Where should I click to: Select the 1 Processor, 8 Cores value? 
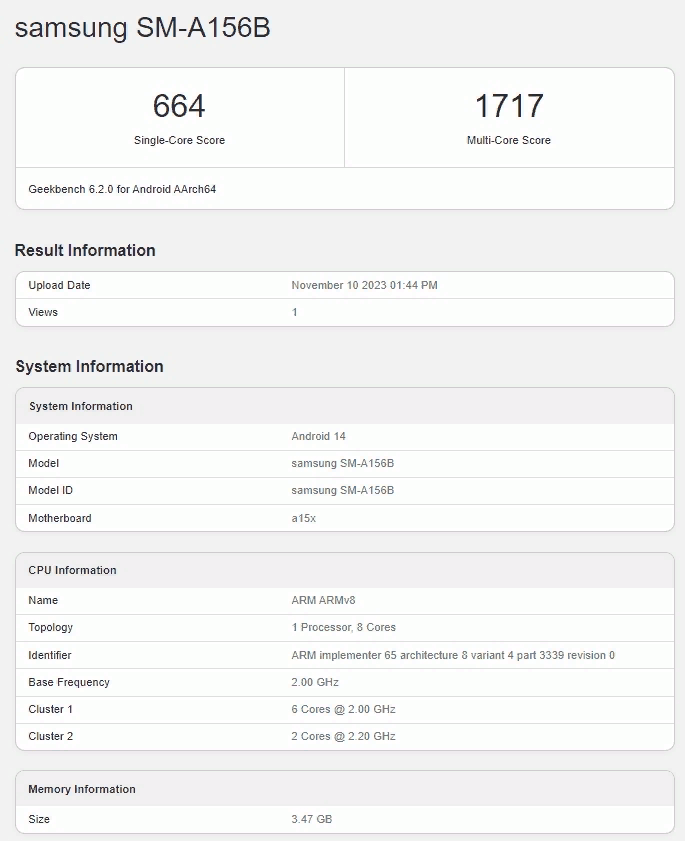344,628
